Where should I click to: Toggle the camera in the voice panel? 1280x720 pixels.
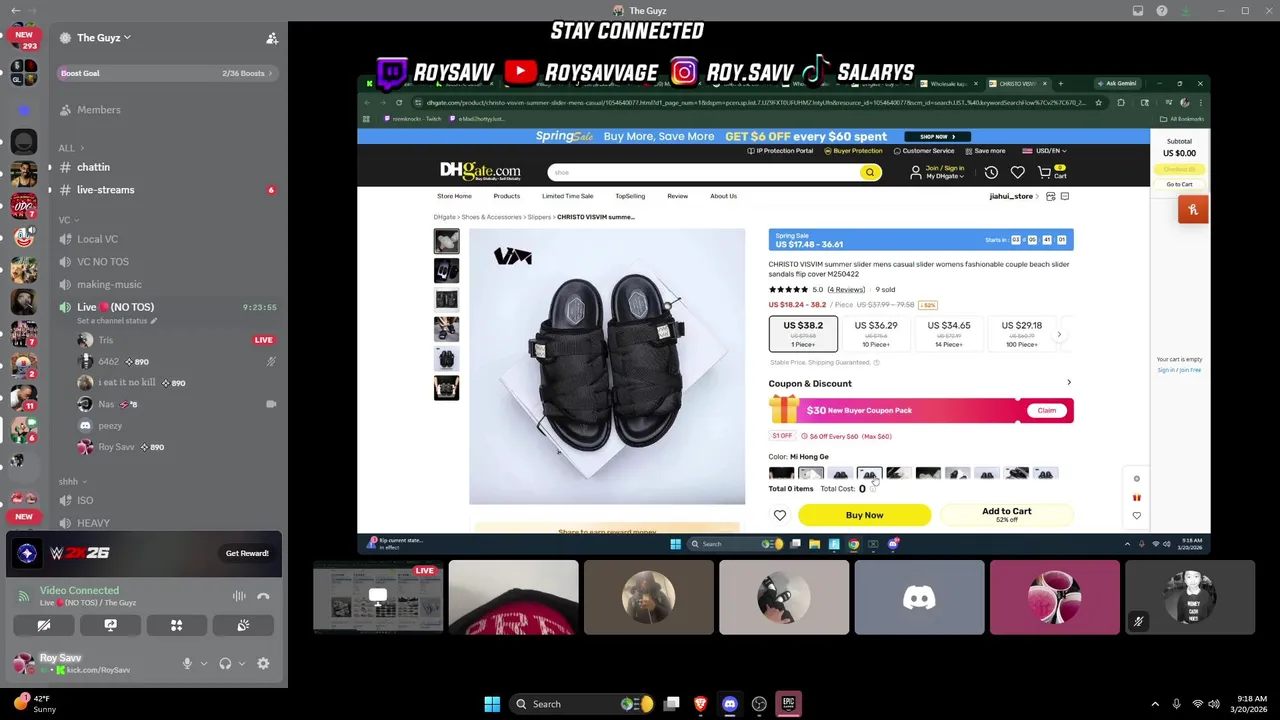[x=44, y=625]
